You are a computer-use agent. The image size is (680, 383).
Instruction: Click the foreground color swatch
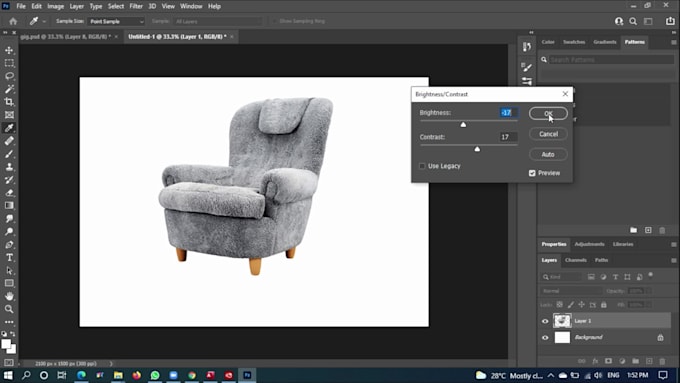click(x=6, y=345)
